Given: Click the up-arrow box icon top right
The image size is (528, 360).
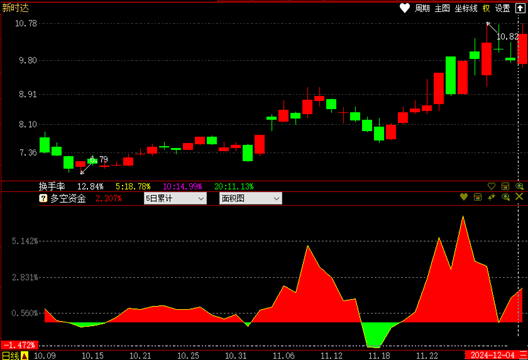Looking at the screenshot, I should [520, 8].
